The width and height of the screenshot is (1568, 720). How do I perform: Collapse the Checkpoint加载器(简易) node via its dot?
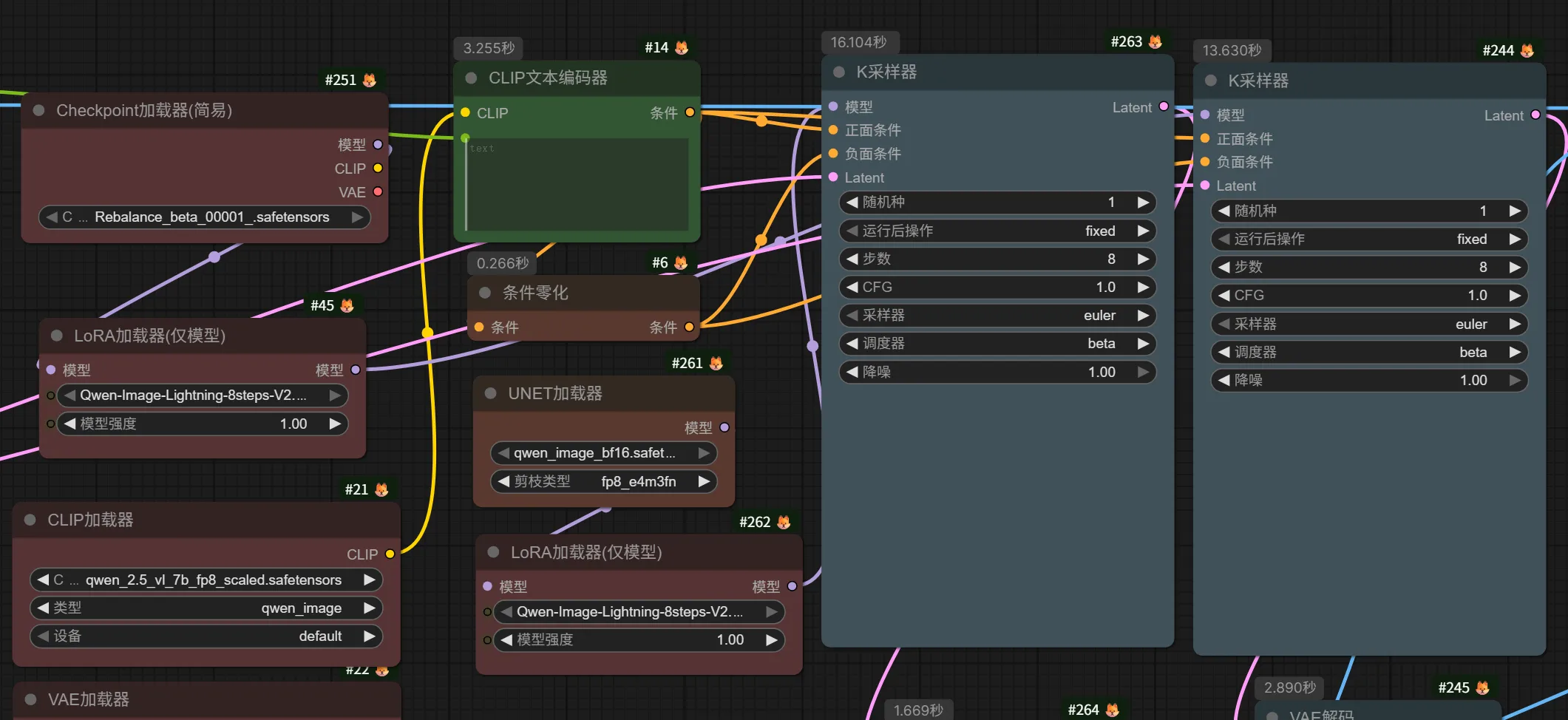pos(39,110)
